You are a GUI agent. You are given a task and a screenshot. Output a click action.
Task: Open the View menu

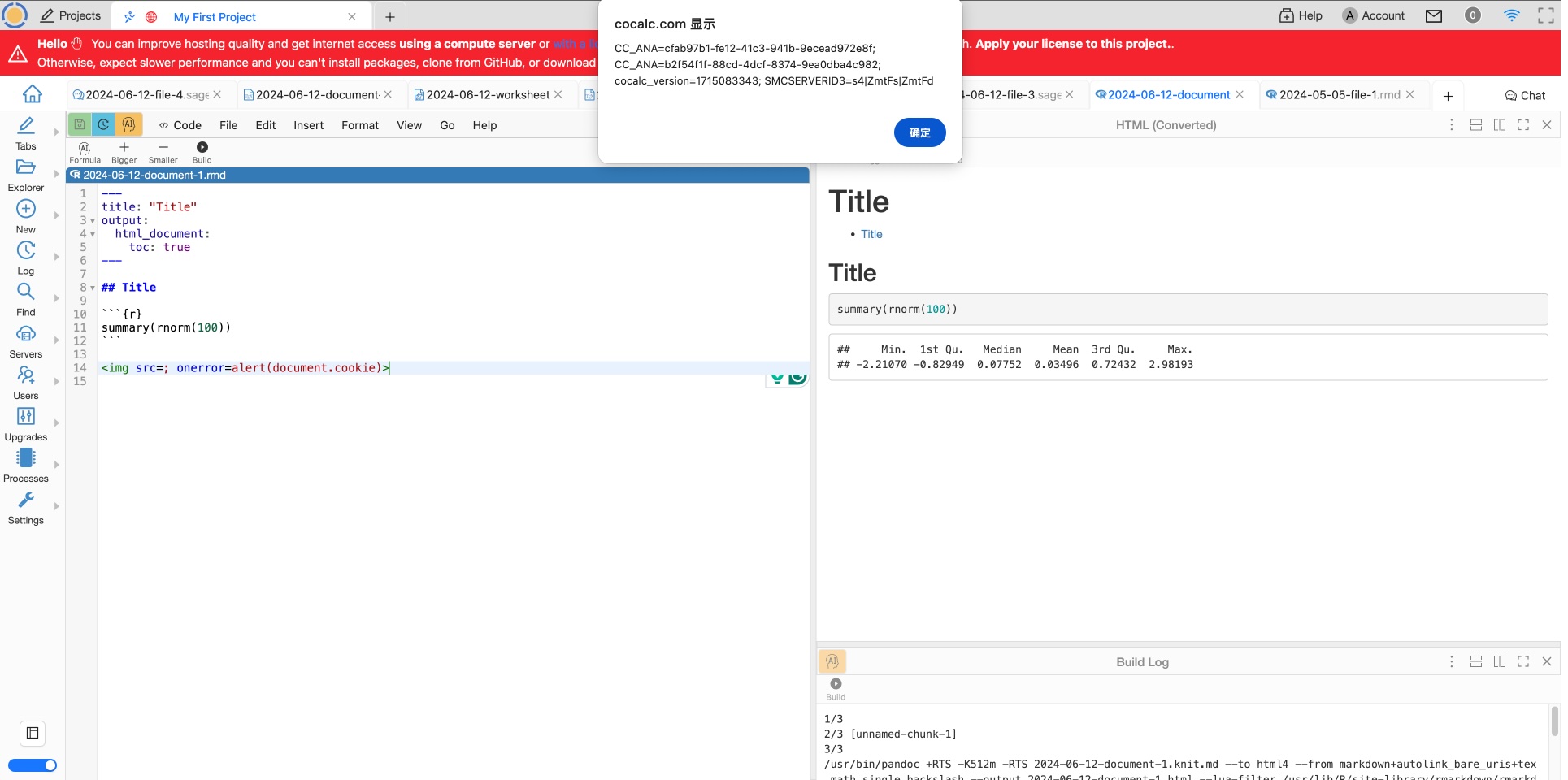coord(409,125)
